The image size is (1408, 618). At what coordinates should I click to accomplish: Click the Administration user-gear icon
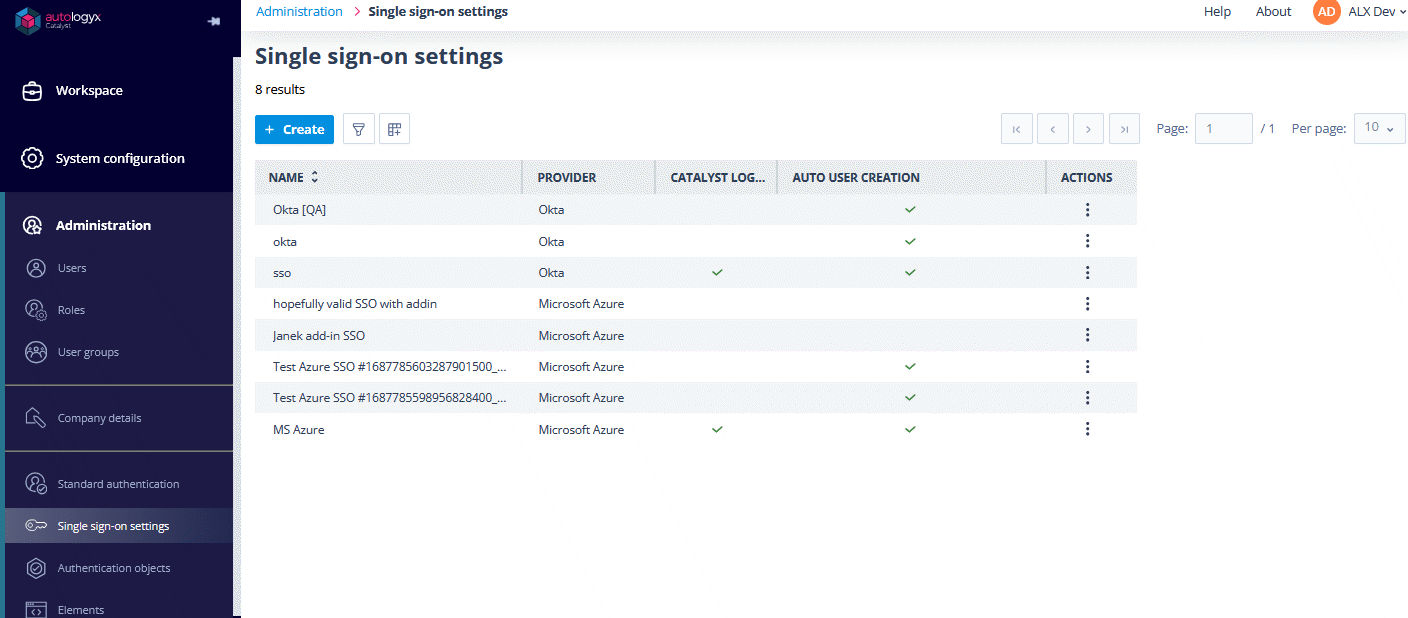[x=32, y=225]
